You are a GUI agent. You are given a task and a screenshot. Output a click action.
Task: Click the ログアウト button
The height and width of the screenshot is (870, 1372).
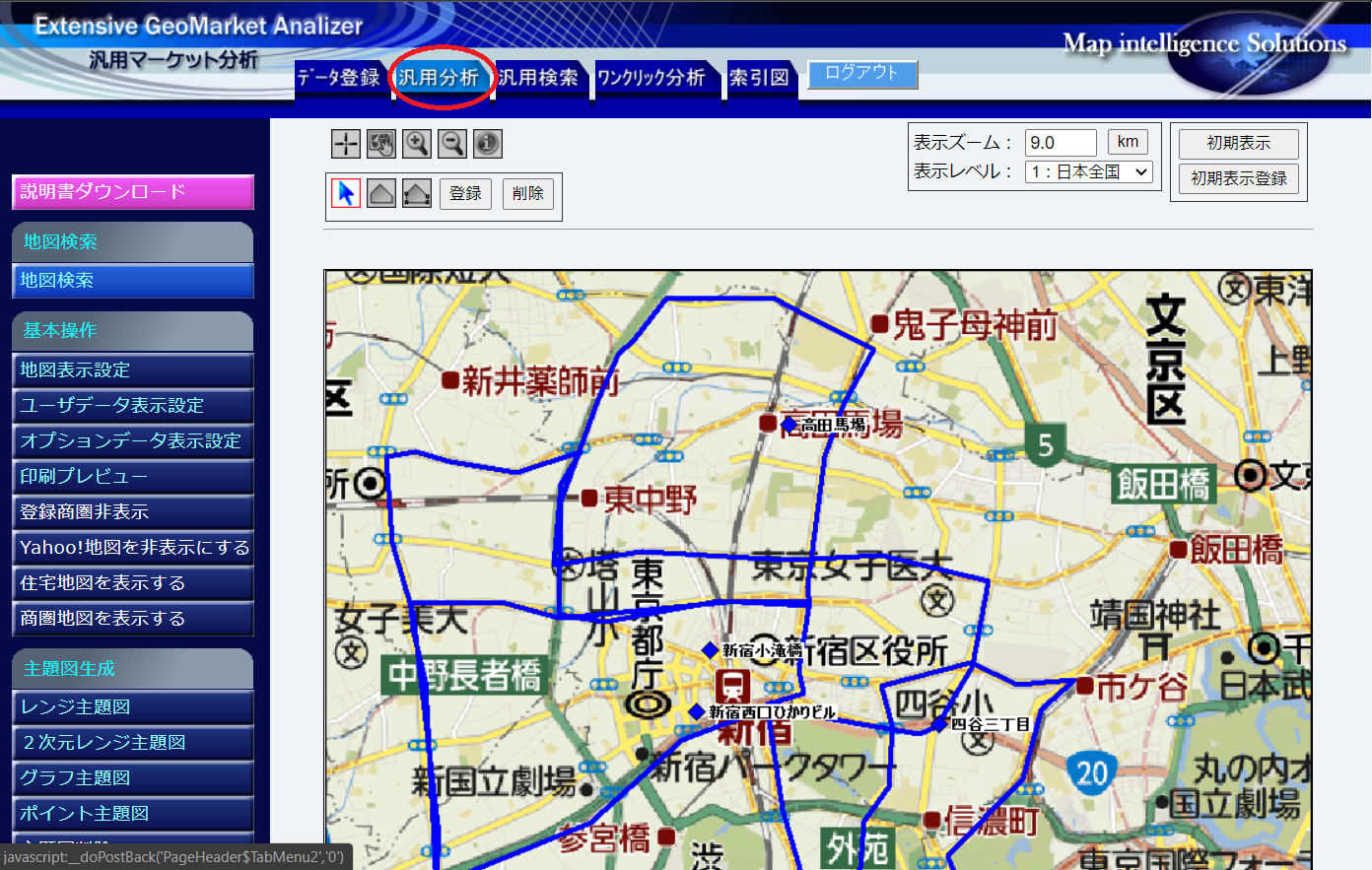click(862, 74)
